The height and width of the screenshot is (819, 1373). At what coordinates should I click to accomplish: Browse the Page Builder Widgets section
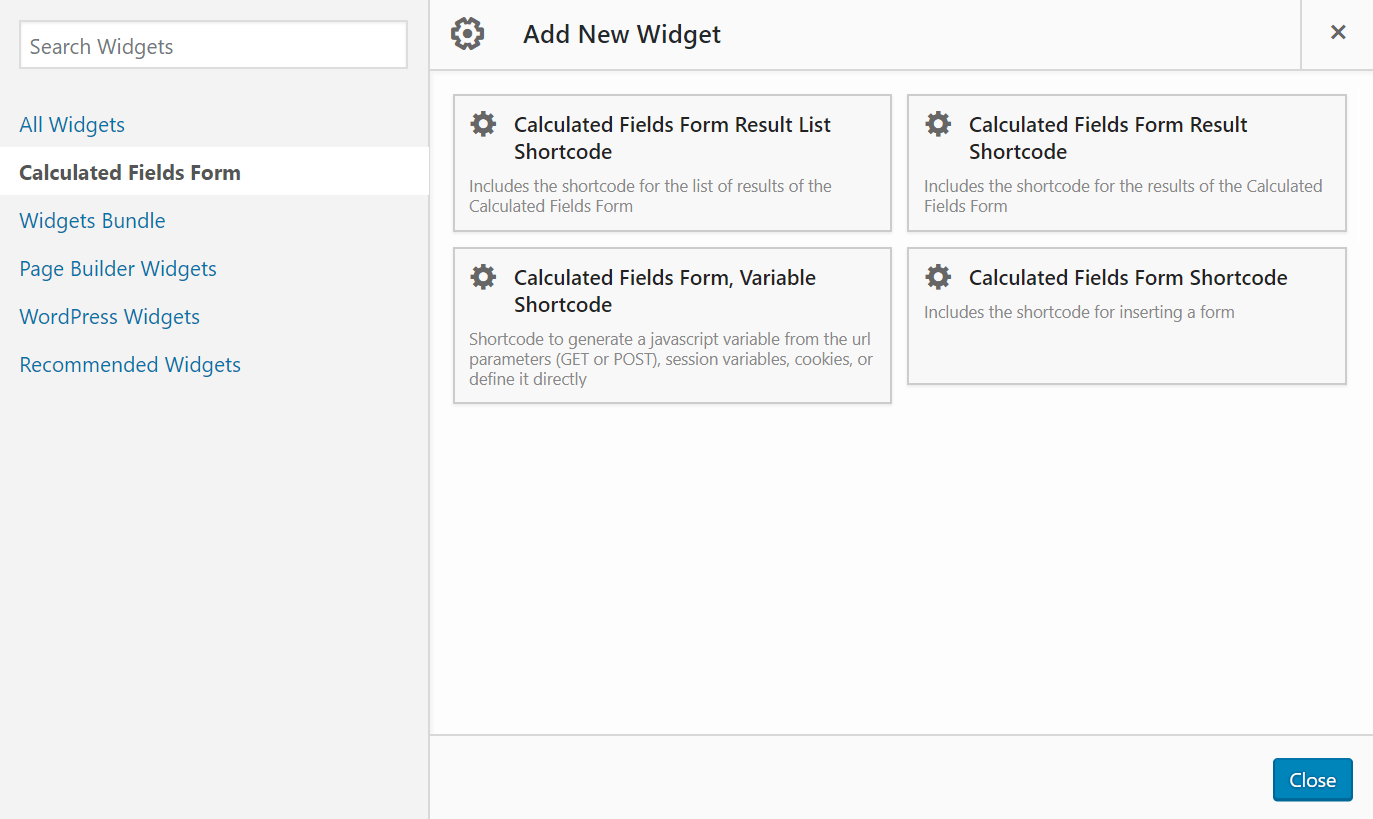tap(117, 268)
